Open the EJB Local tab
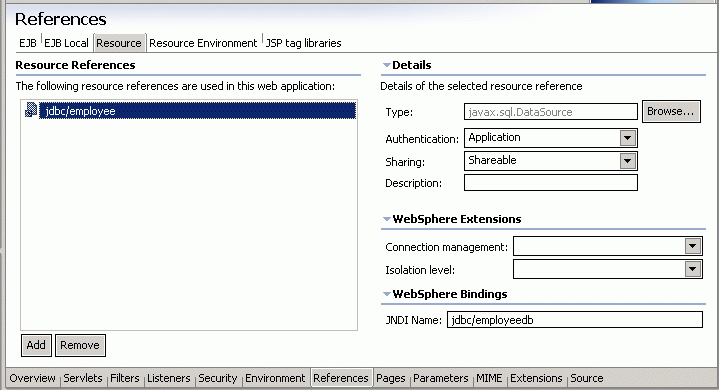 [66, 43]
